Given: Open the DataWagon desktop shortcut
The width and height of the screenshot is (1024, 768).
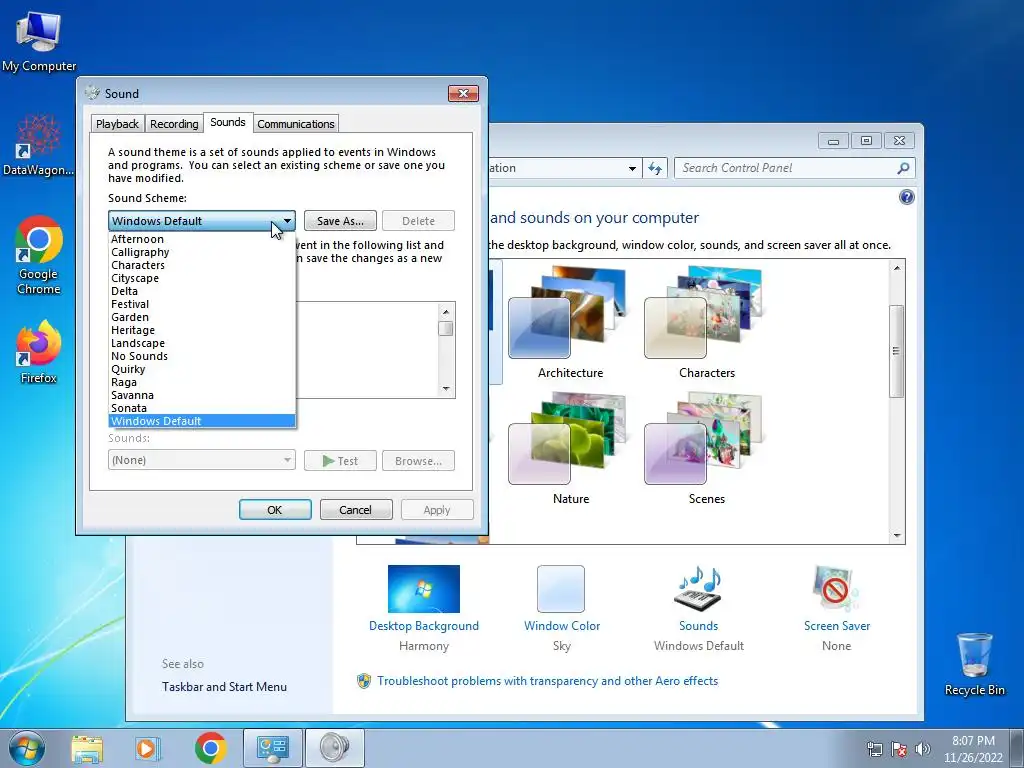Looking at the screenshot, I should click(39, 145).
